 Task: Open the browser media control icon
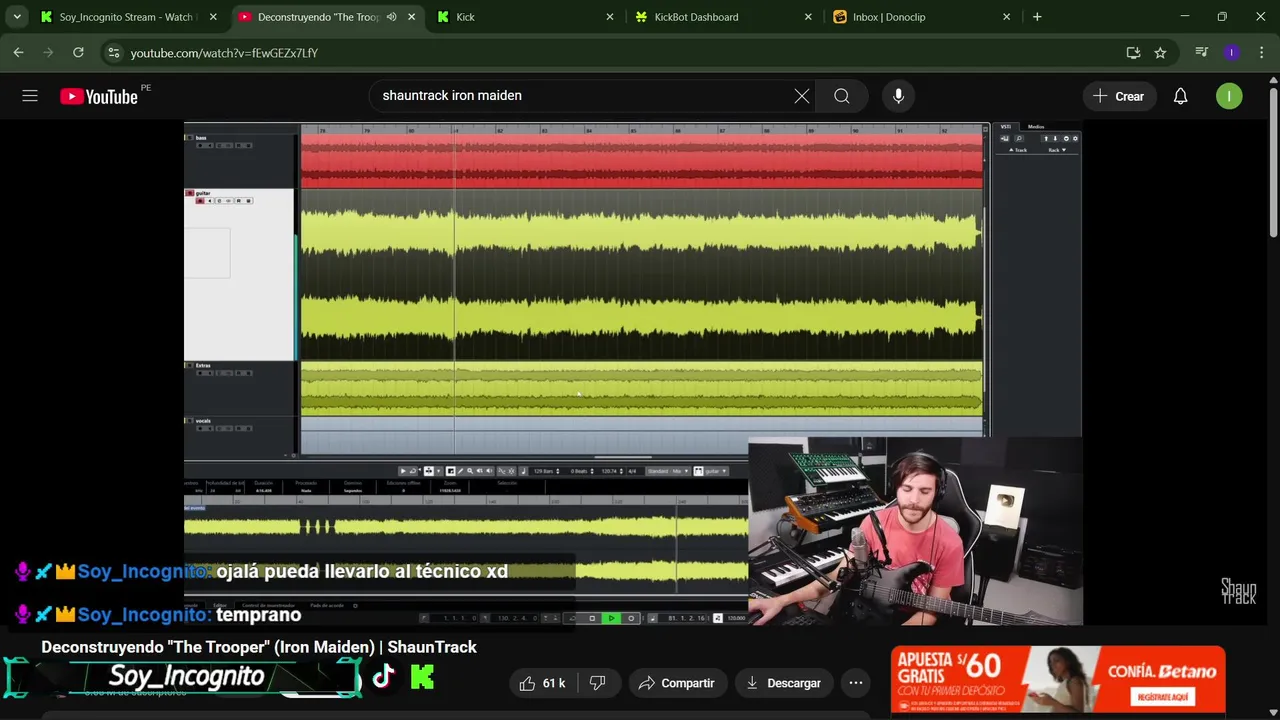(x=1202, y=53)
